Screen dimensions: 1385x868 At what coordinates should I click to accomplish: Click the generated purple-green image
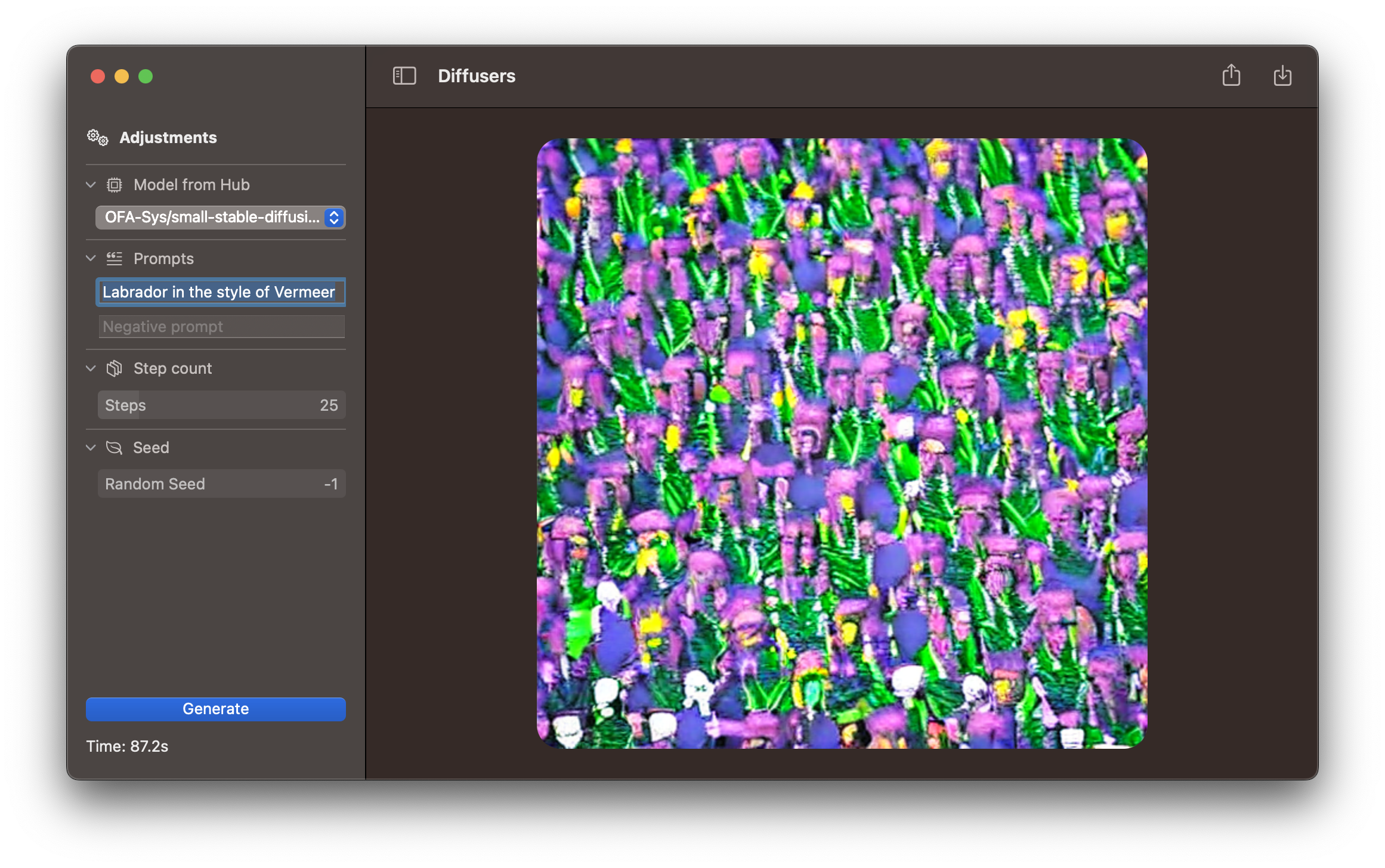tap(842, 444)
